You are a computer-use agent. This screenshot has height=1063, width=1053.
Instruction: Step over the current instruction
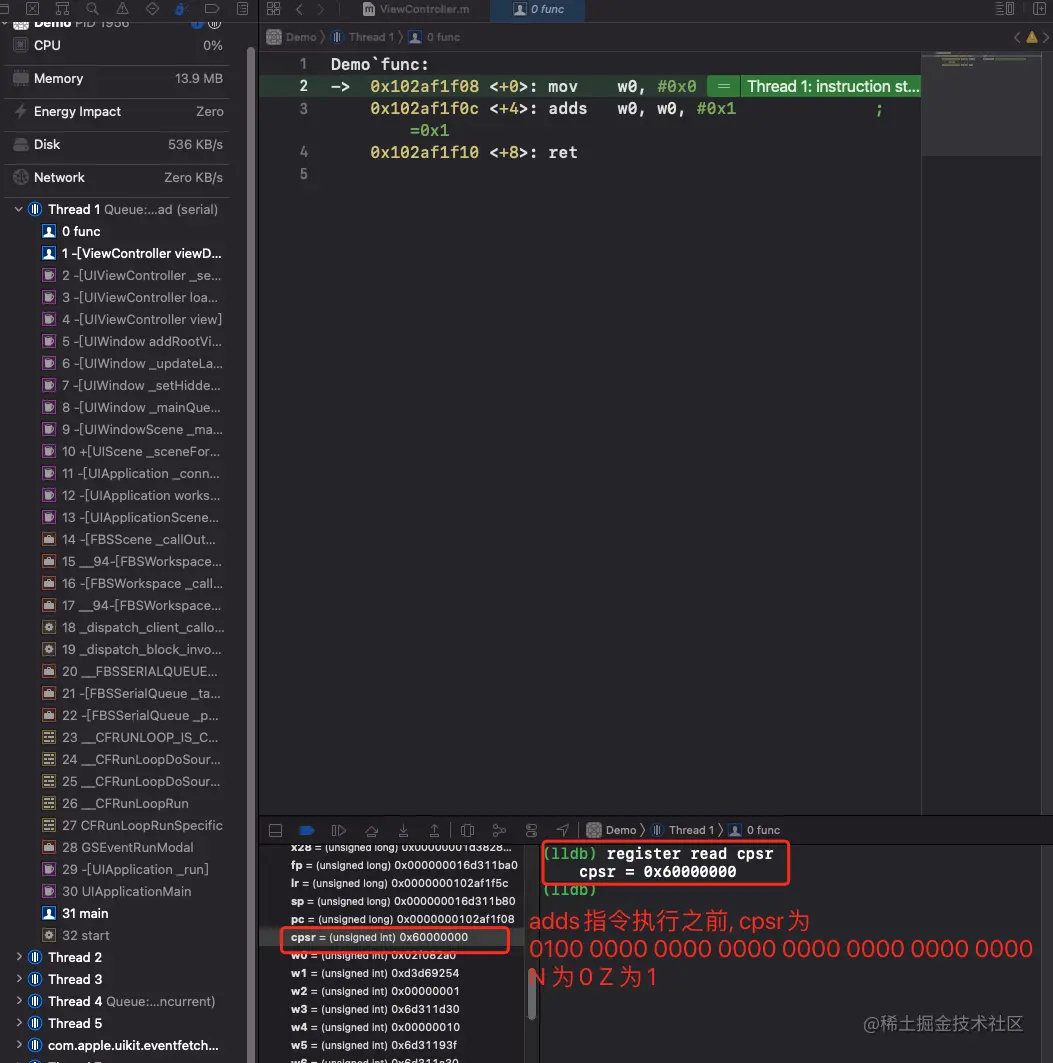(372, 830)
